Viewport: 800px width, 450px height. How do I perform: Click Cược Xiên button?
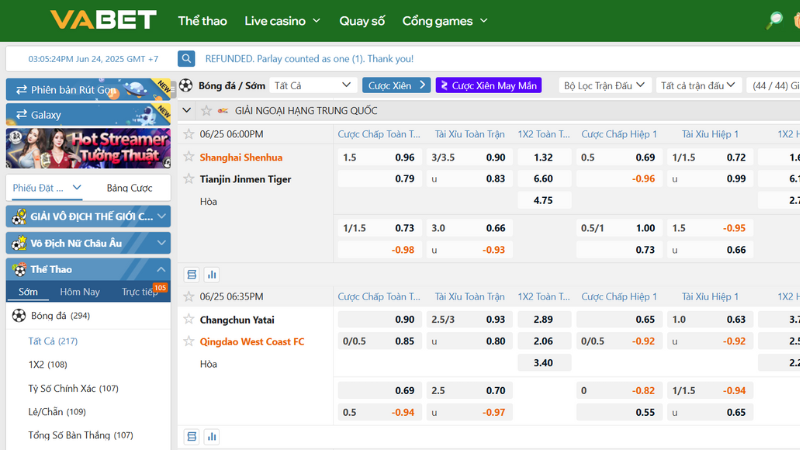pyautogui.click(x=396, y=85)
